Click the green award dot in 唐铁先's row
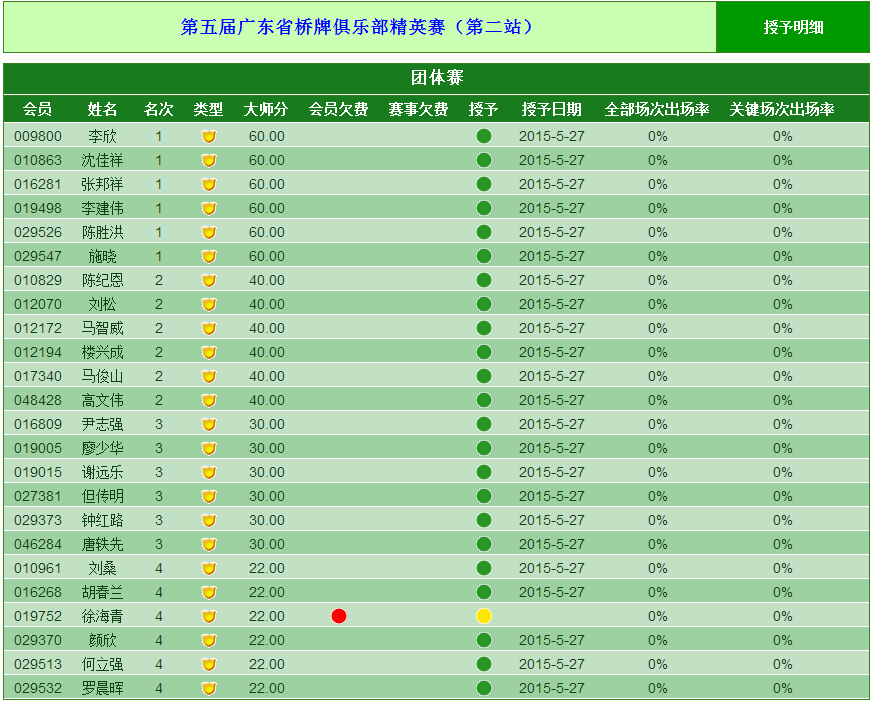 (x=484, y=544)
